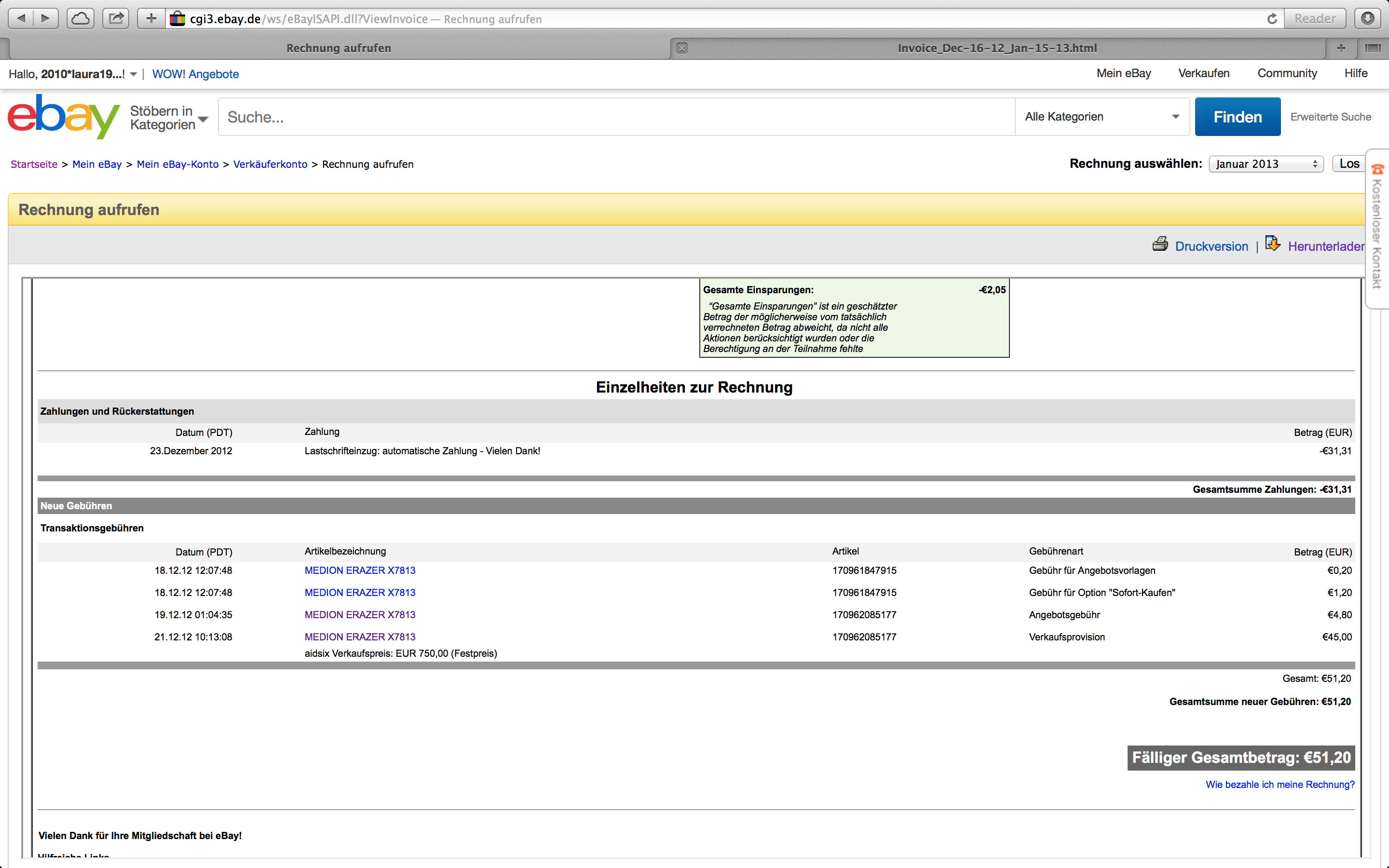Open Januar 2013 invoice selector

pos(1266,163)
